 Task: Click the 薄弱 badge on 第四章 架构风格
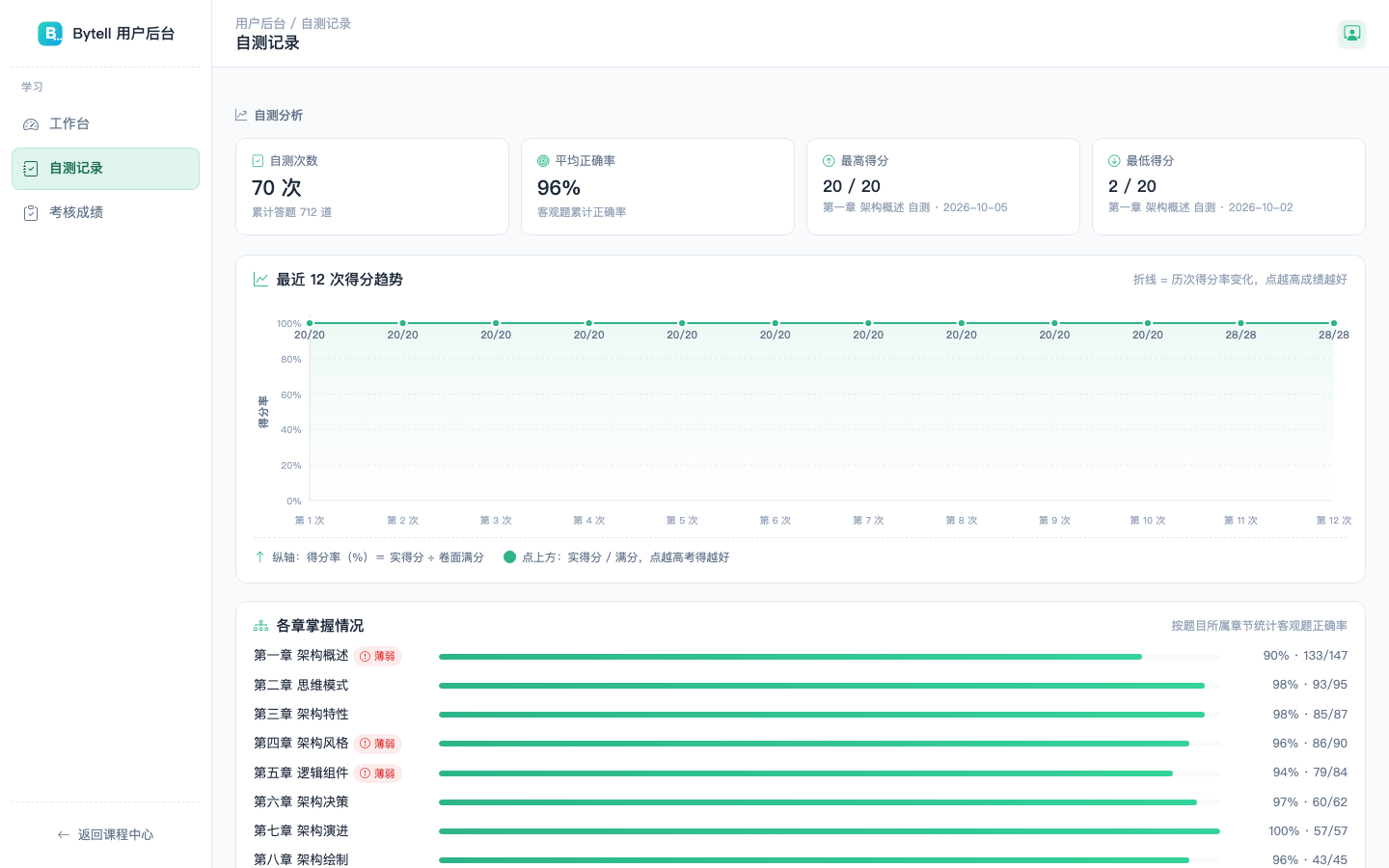click(377, 744)
